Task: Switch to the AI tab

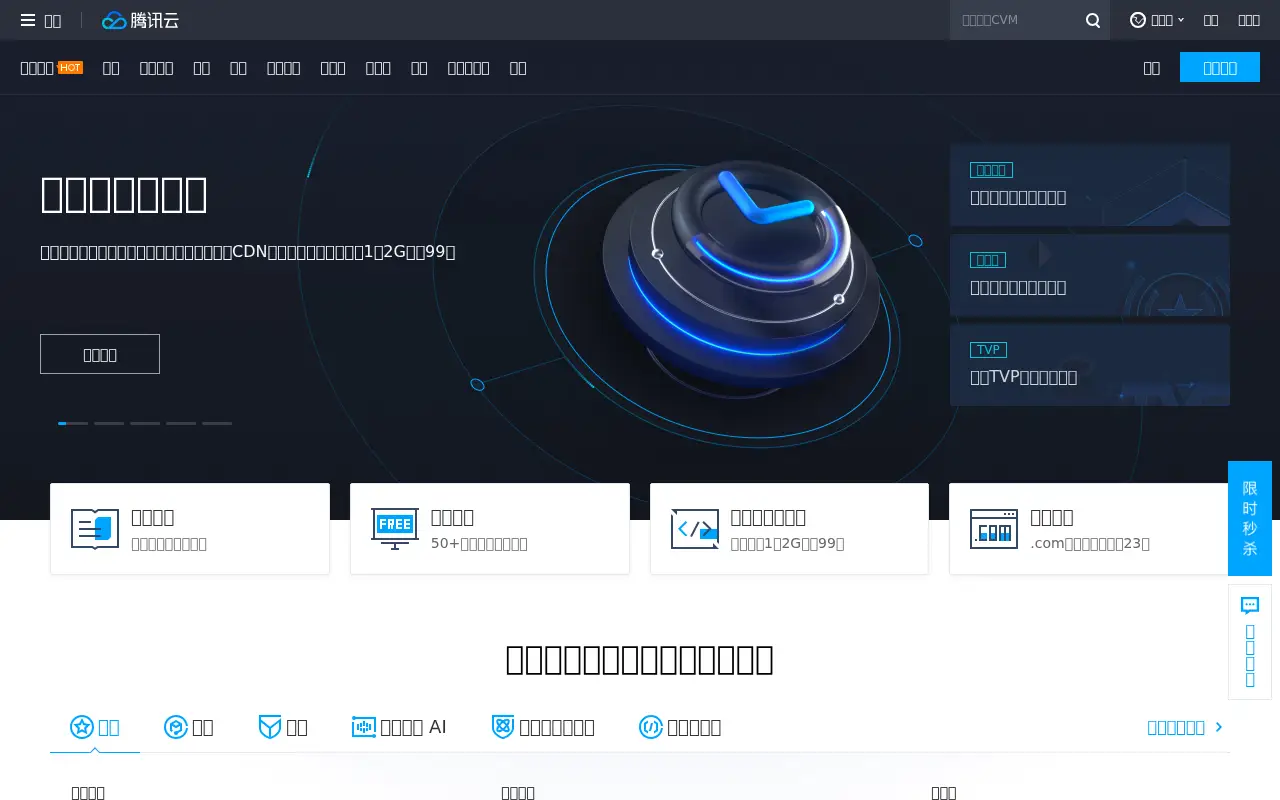Action: (399, 727)
